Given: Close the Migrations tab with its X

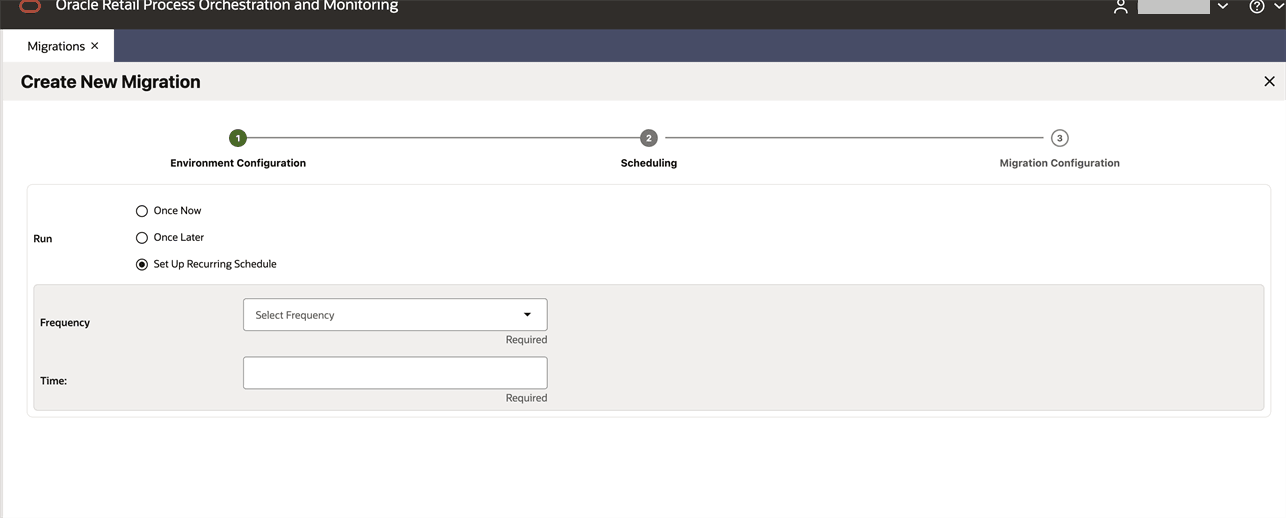Looking at the screenshot, I should coord(95,46).
